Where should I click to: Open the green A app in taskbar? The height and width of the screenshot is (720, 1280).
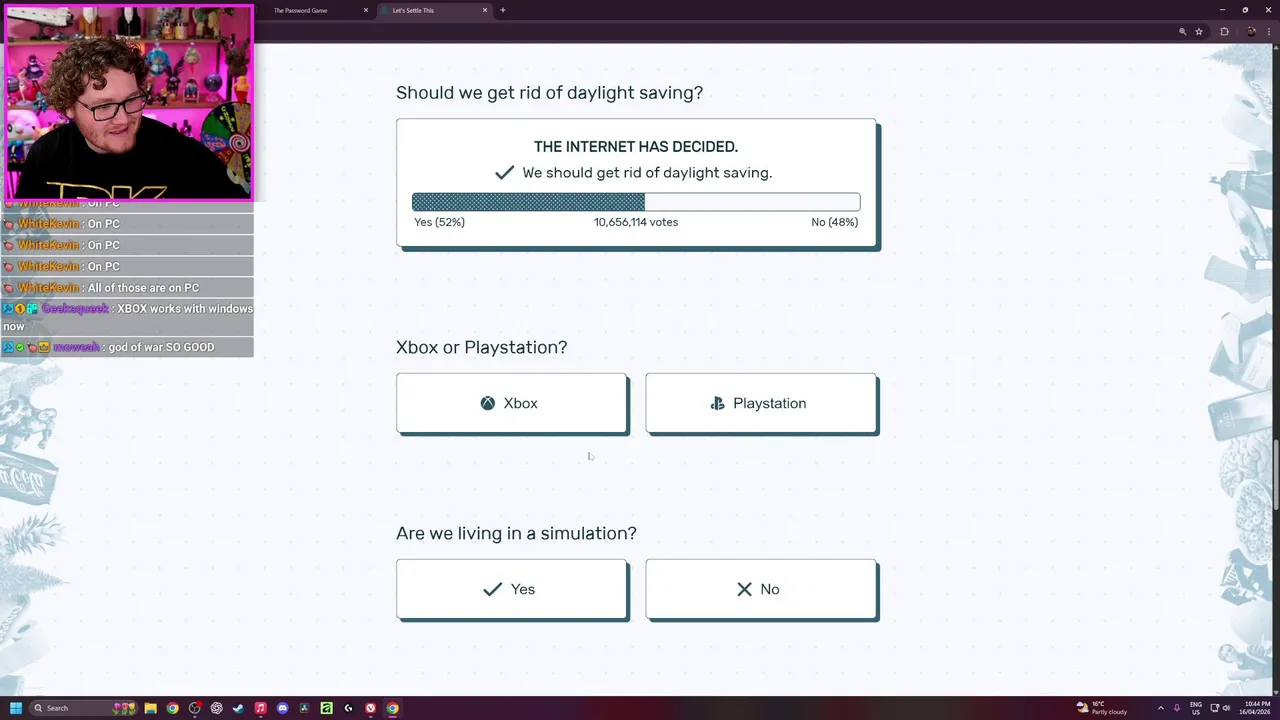pyautogui.click(x=326, y=708)
